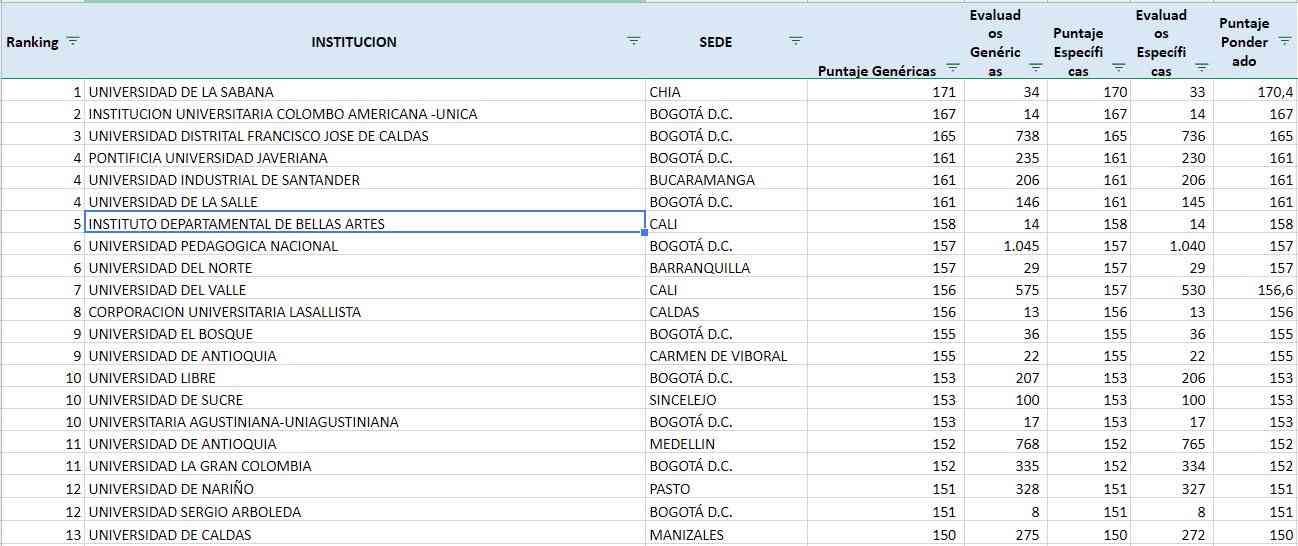Screen dimensions: 1298x546
Task: Open filter for Evaluados Genéricas column
Action: (1036, 68)
